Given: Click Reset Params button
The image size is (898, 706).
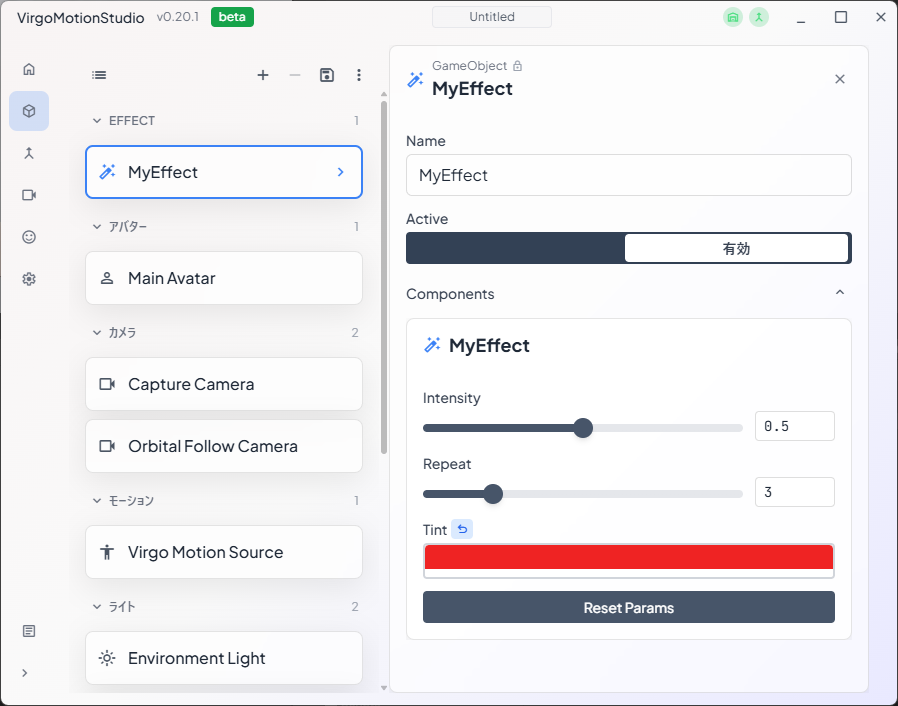Looking at the screenshot, I should (628, 607).
